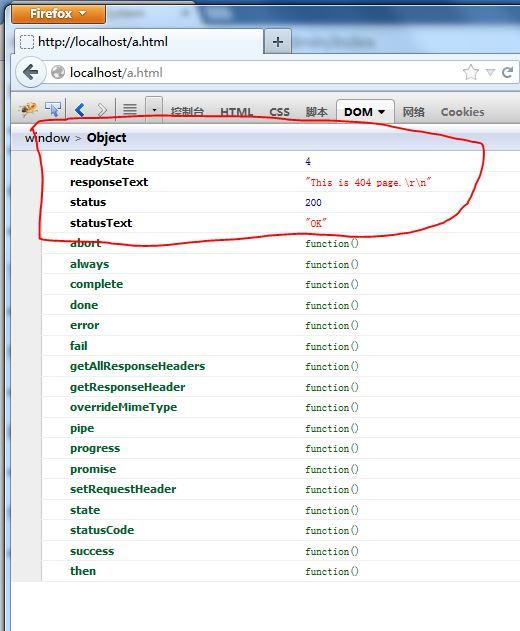The image size is (520, 631).
Task: Activate the element inspect pointer icon
Action: coord(53,109)
